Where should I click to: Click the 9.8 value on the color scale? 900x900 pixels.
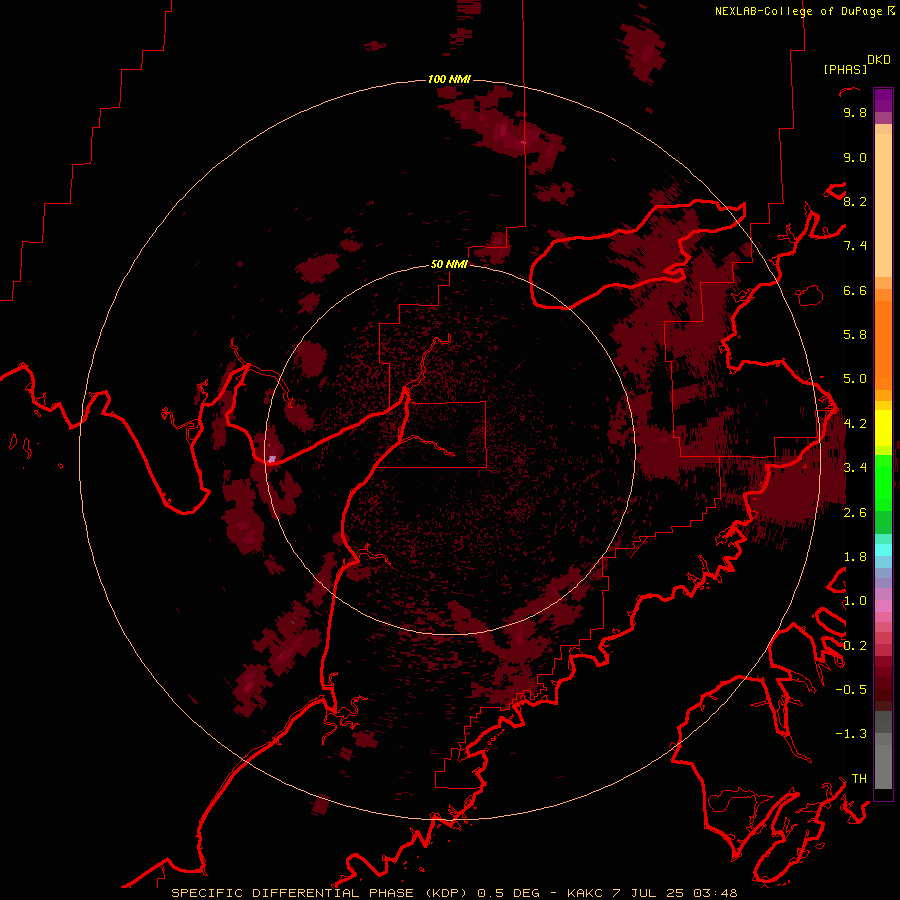pyautogui.click(x=855, y=112)
